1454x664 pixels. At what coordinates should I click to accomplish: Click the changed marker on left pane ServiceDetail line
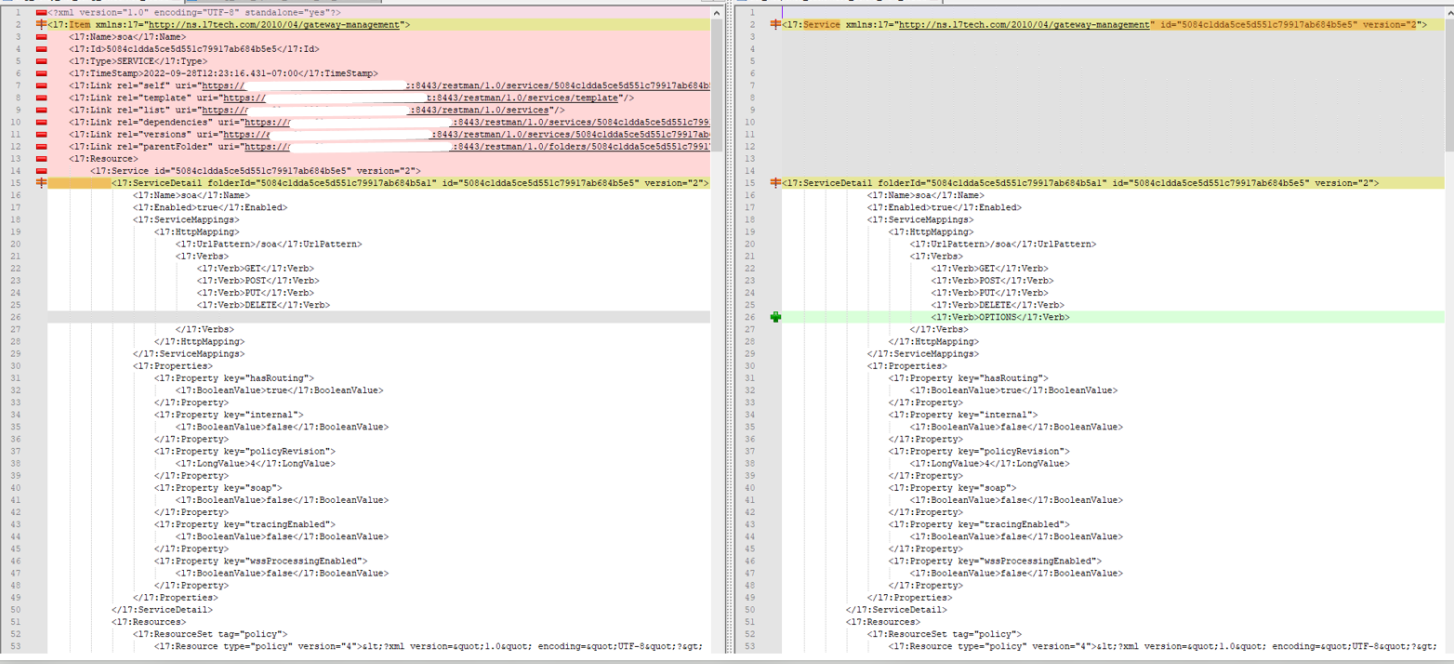(x=40, y=183)
